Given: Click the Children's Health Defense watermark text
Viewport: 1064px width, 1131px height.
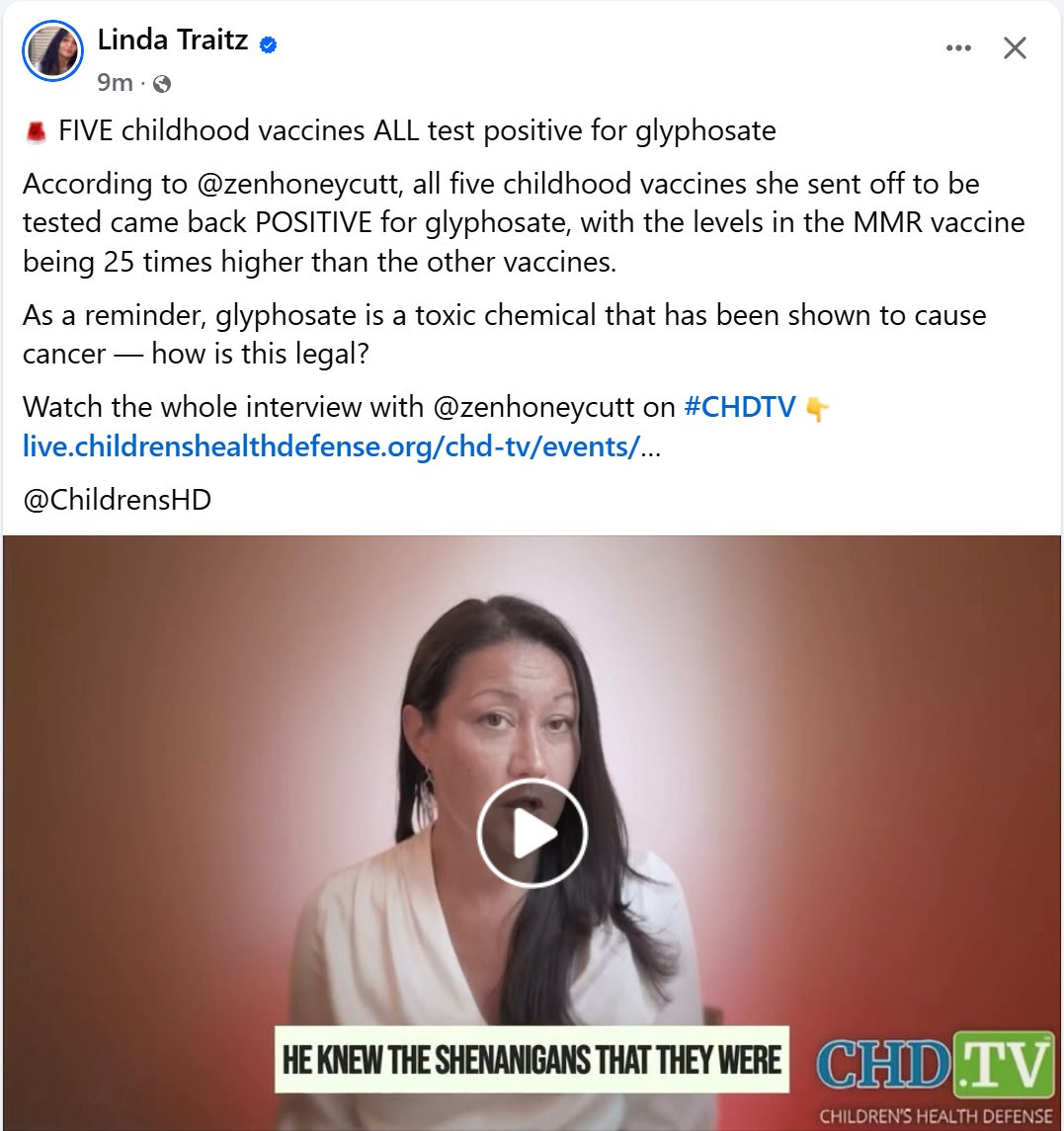Looking at the screenshot, I should 935,1116.
